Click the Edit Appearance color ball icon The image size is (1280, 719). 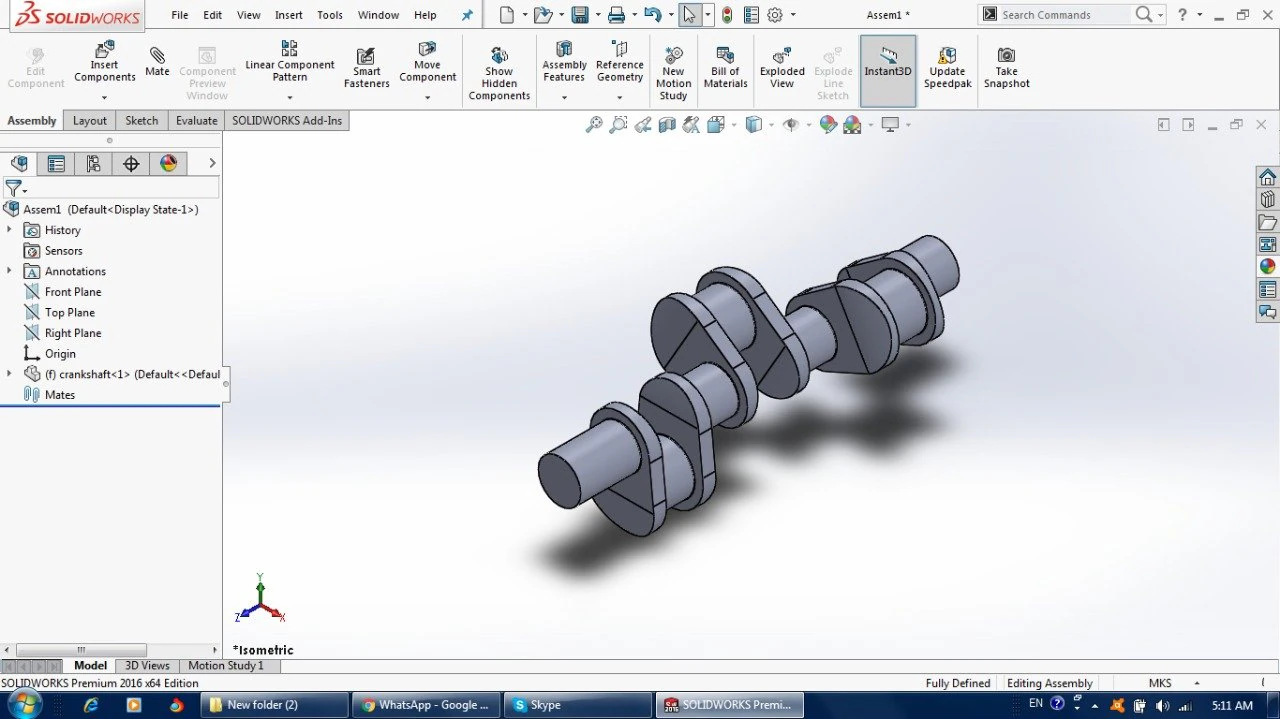coord(828,125)
